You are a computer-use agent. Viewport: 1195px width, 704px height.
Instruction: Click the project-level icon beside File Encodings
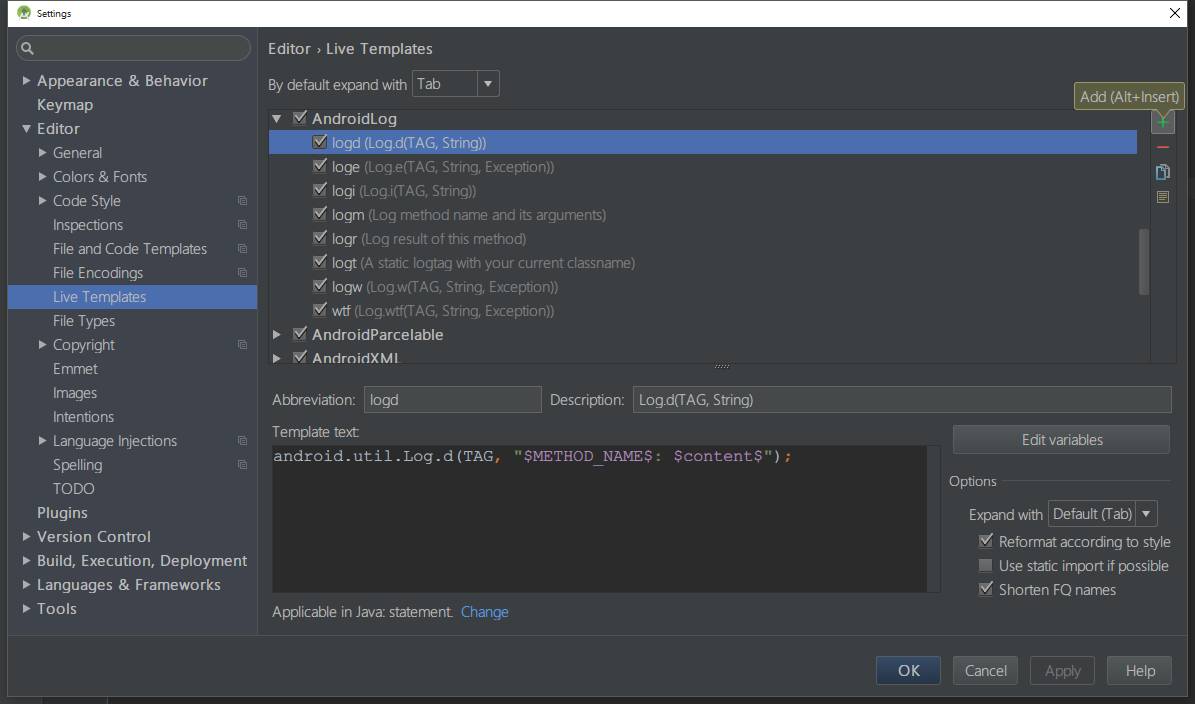coord(242,273)
